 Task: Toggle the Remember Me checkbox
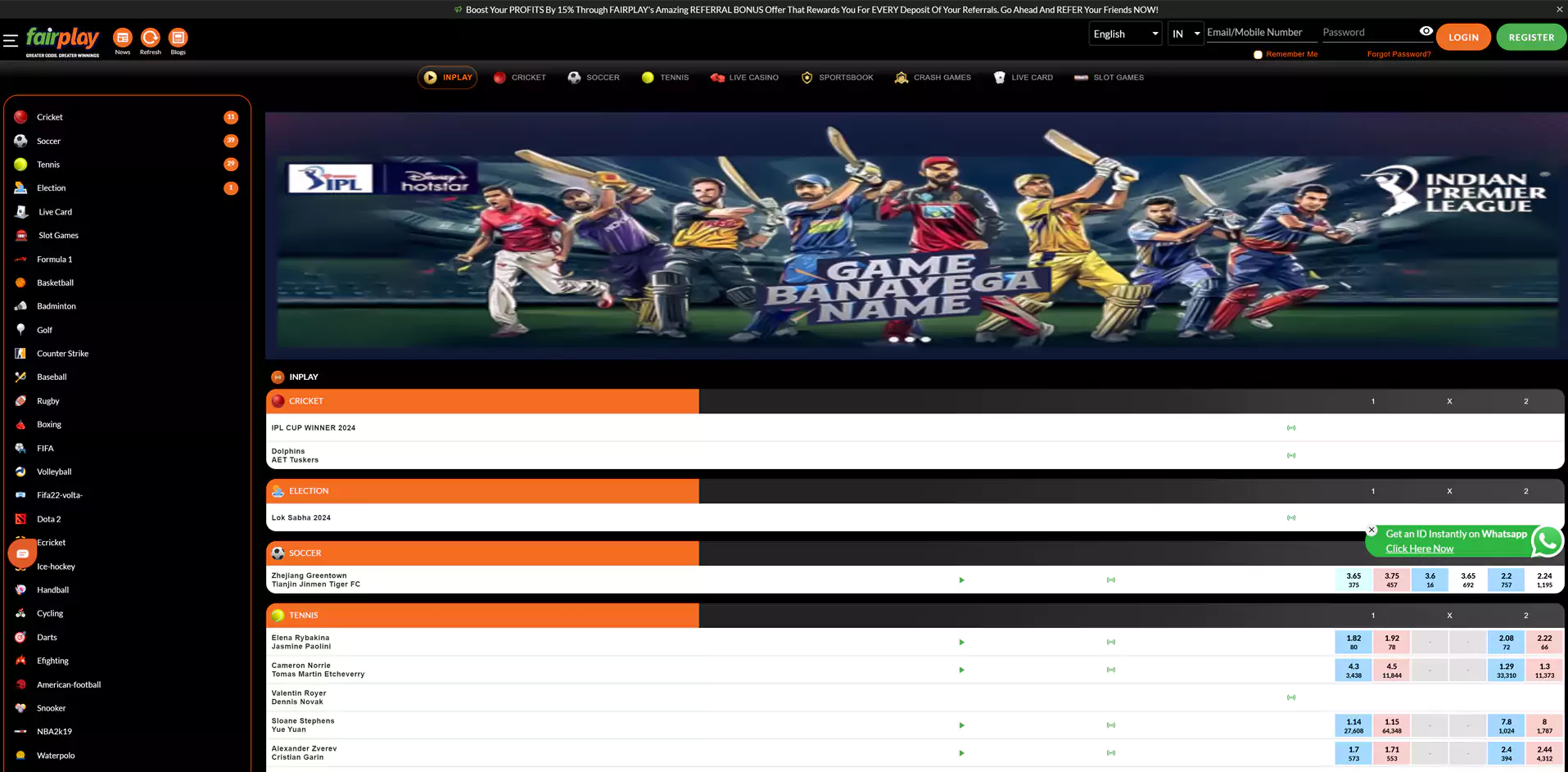pos(1258,55)
